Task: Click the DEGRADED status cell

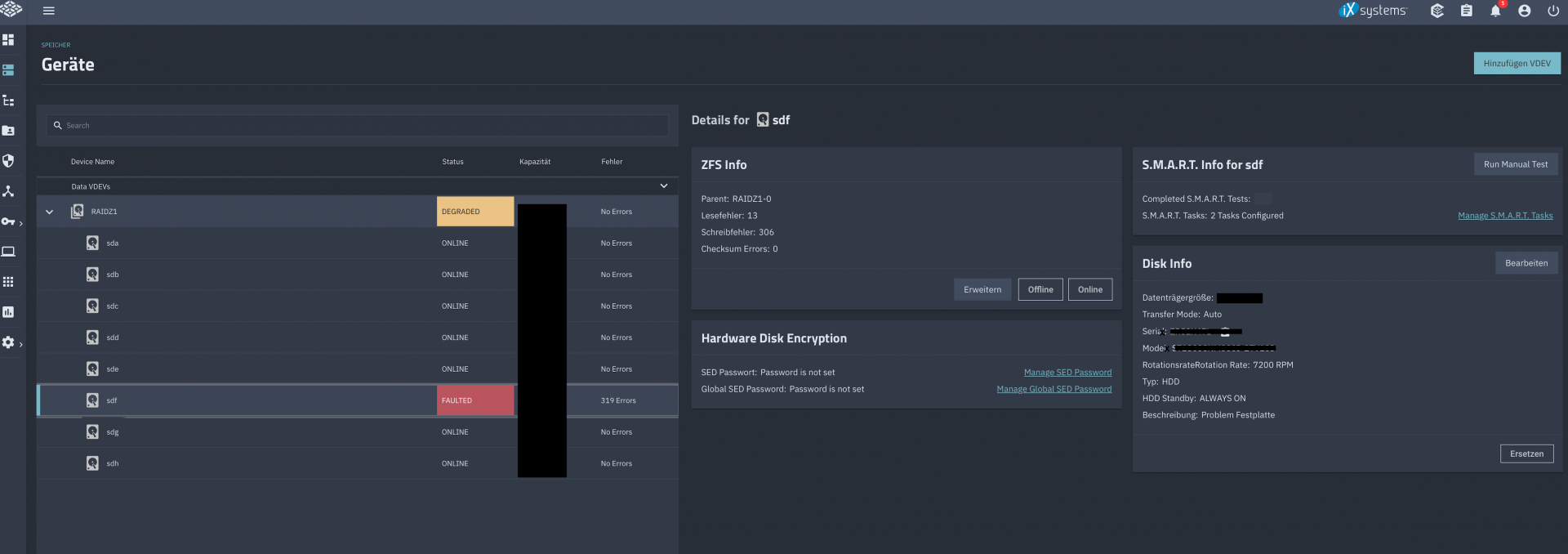Action: pos(475,212)
